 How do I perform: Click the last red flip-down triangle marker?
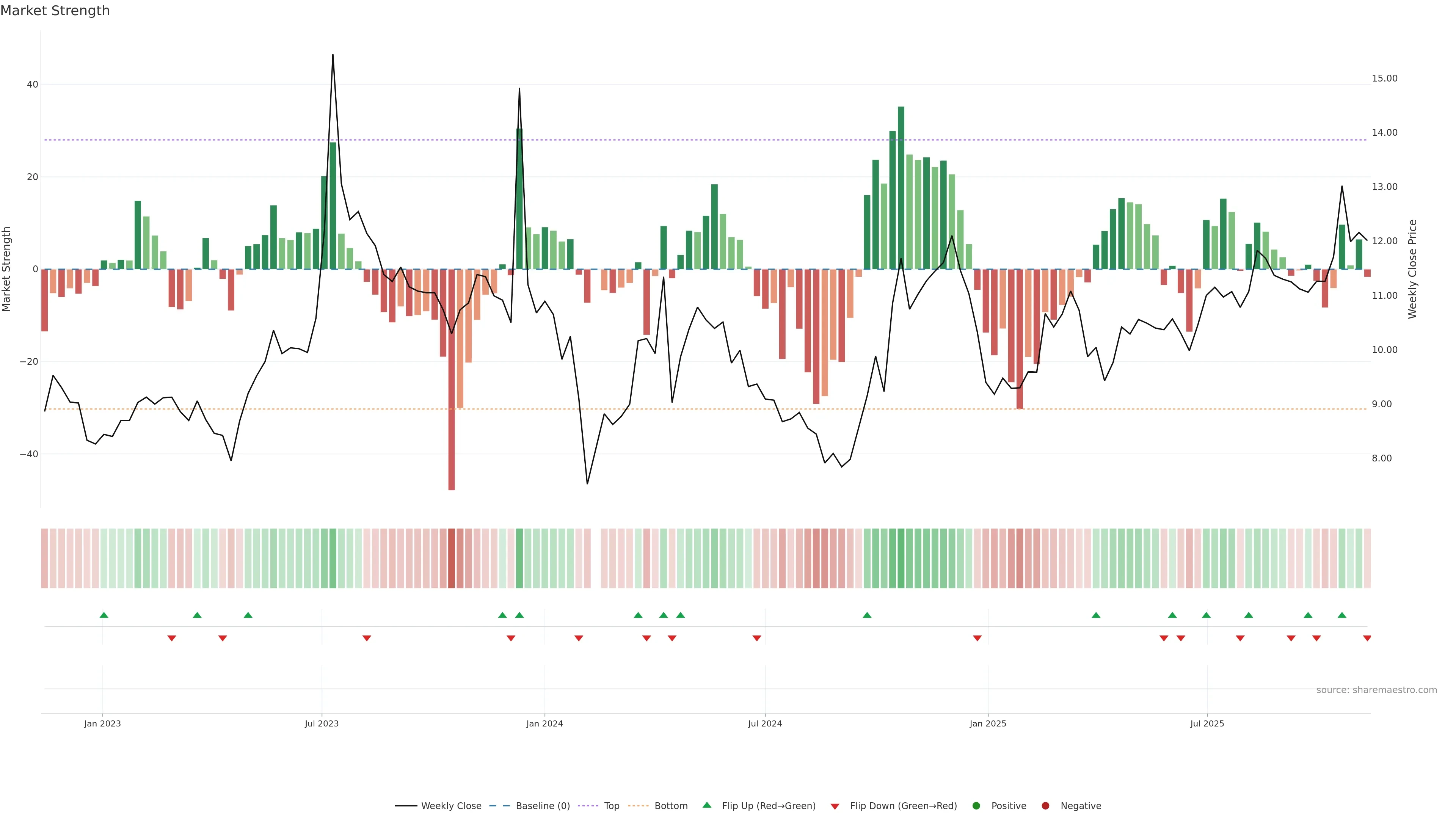coord(1367,638)
